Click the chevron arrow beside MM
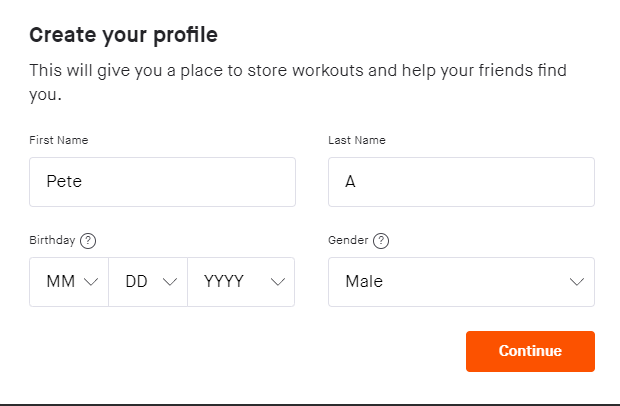 point(91,282)
